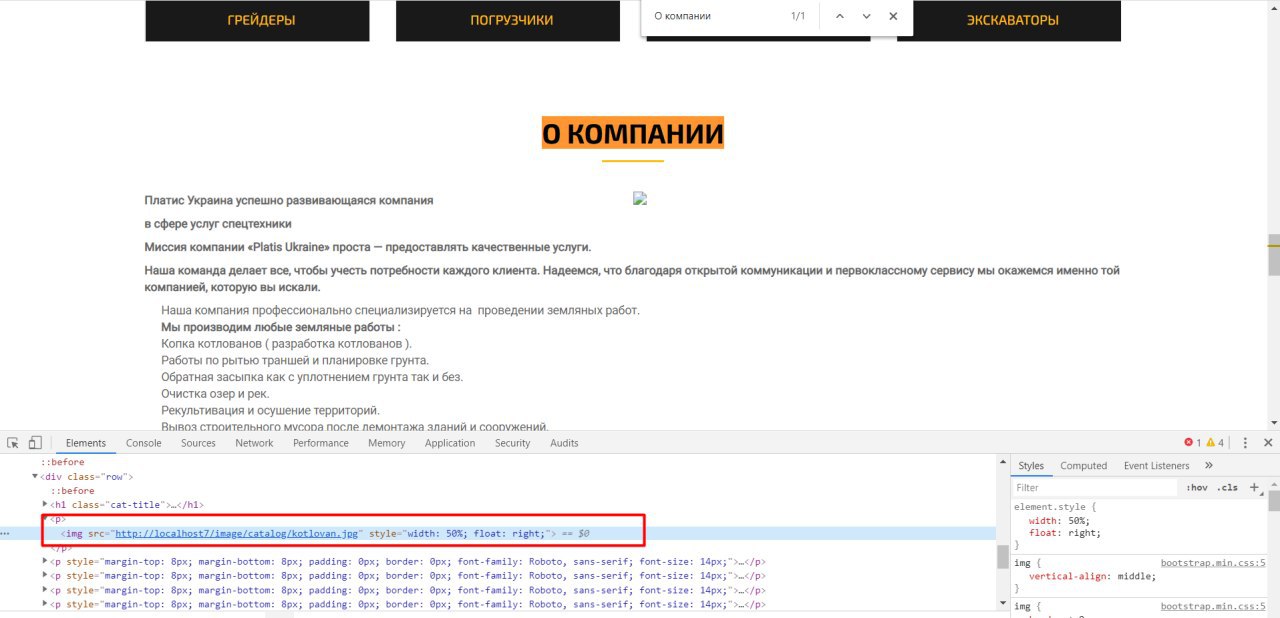Click the Elements tree scrollbar thumb

point(1002,556)
